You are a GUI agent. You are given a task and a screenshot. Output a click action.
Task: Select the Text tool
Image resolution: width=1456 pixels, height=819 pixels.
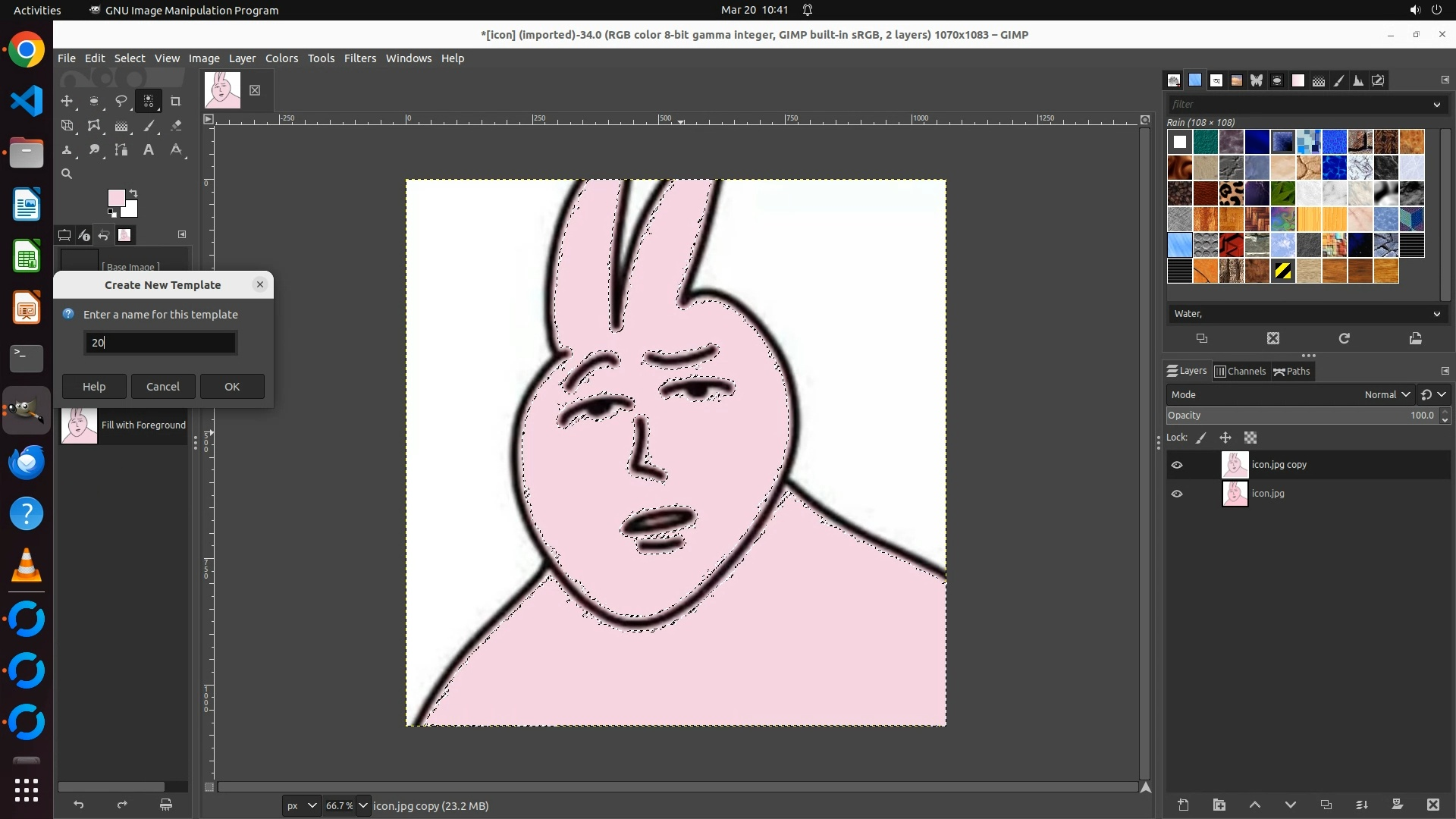pos(149,150)
